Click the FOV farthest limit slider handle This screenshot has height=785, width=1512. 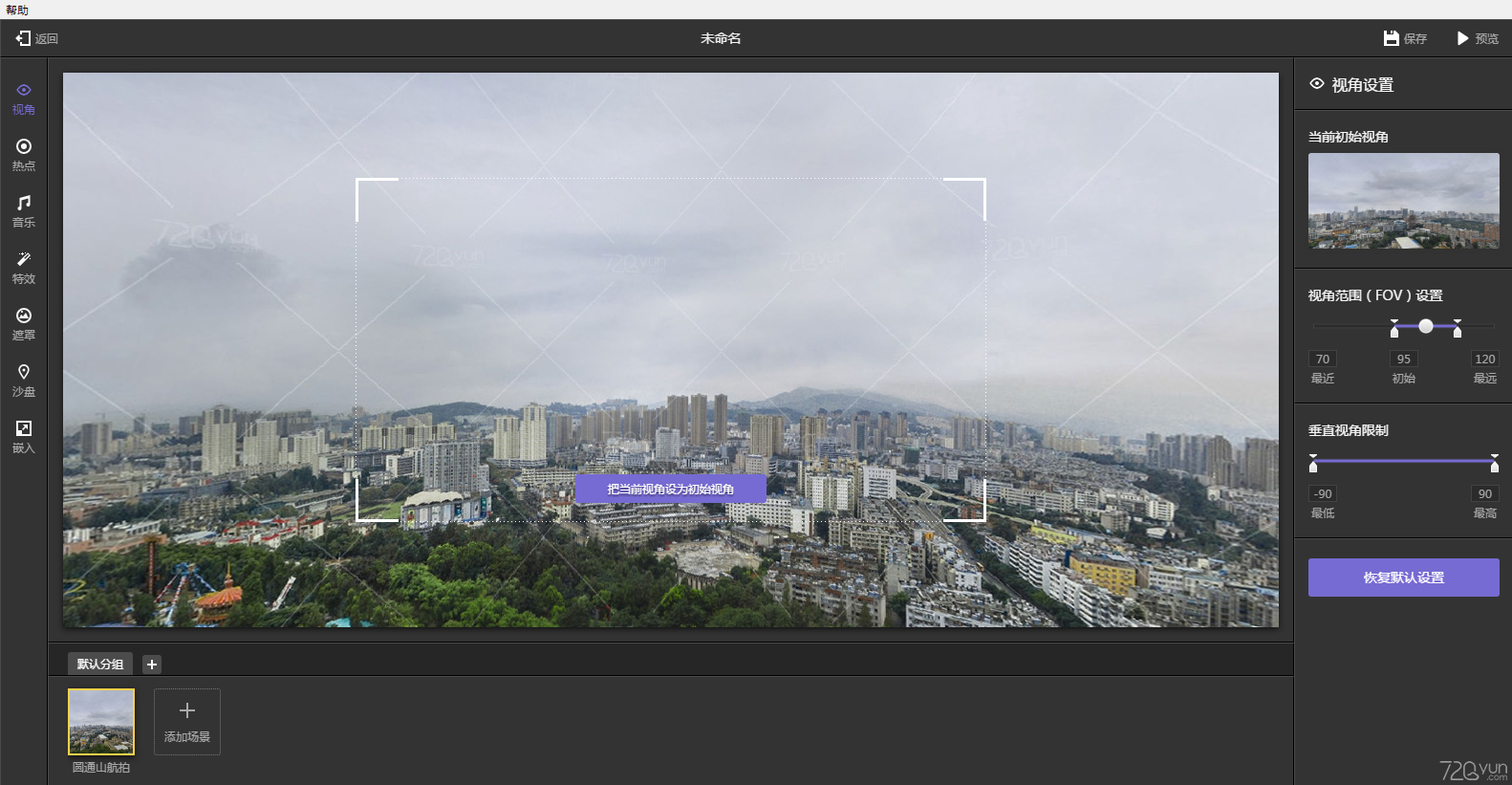tap(1458, 329)
